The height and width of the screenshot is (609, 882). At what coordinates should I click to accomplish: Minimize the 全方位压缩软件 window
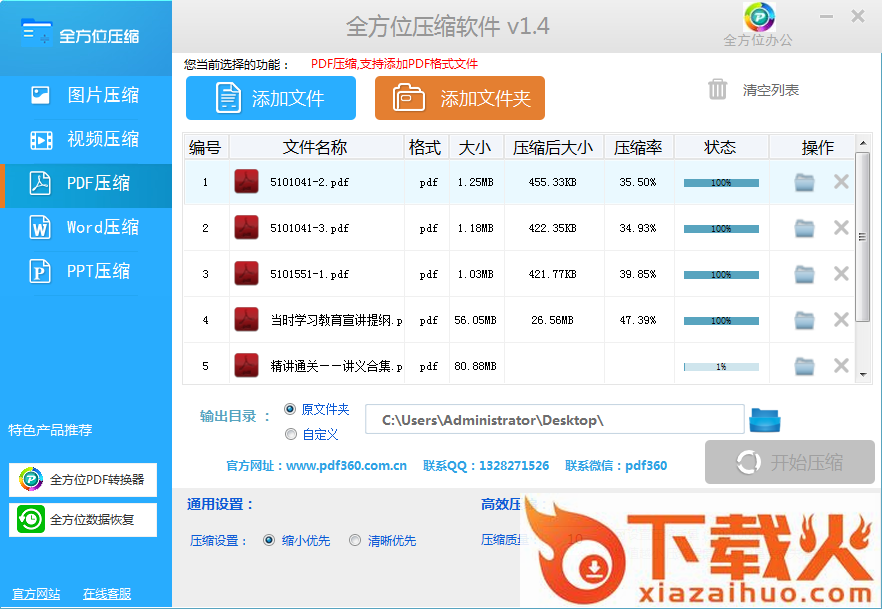click(x=826, y=16)
